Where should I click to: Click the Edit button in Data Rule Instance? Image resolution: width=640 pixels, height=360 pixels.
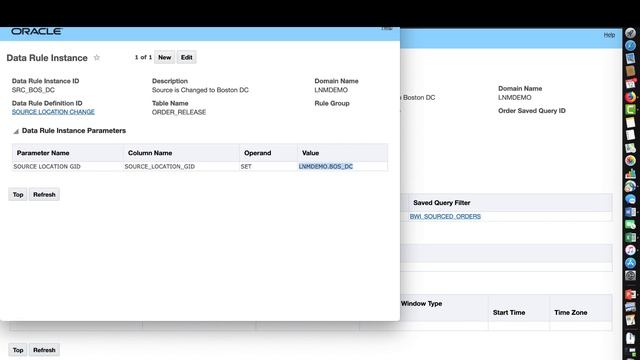(187, 58)
